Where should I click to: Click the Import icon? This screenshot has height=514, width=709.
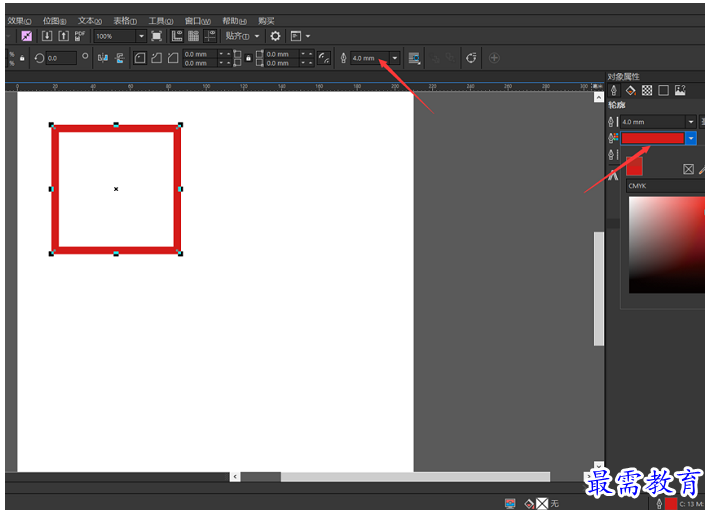click(x=47, y=36)
